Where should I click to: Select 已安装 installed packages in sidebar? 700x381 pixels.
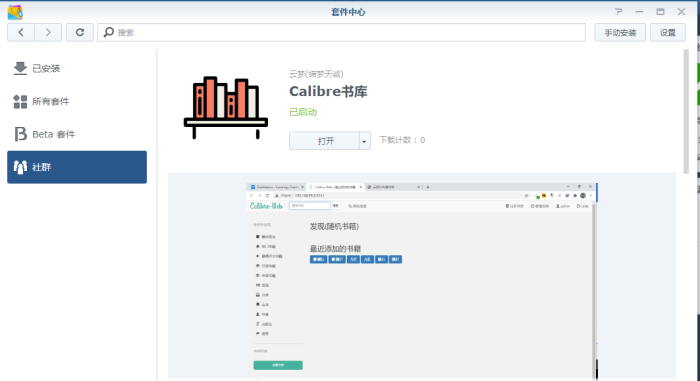77,68
